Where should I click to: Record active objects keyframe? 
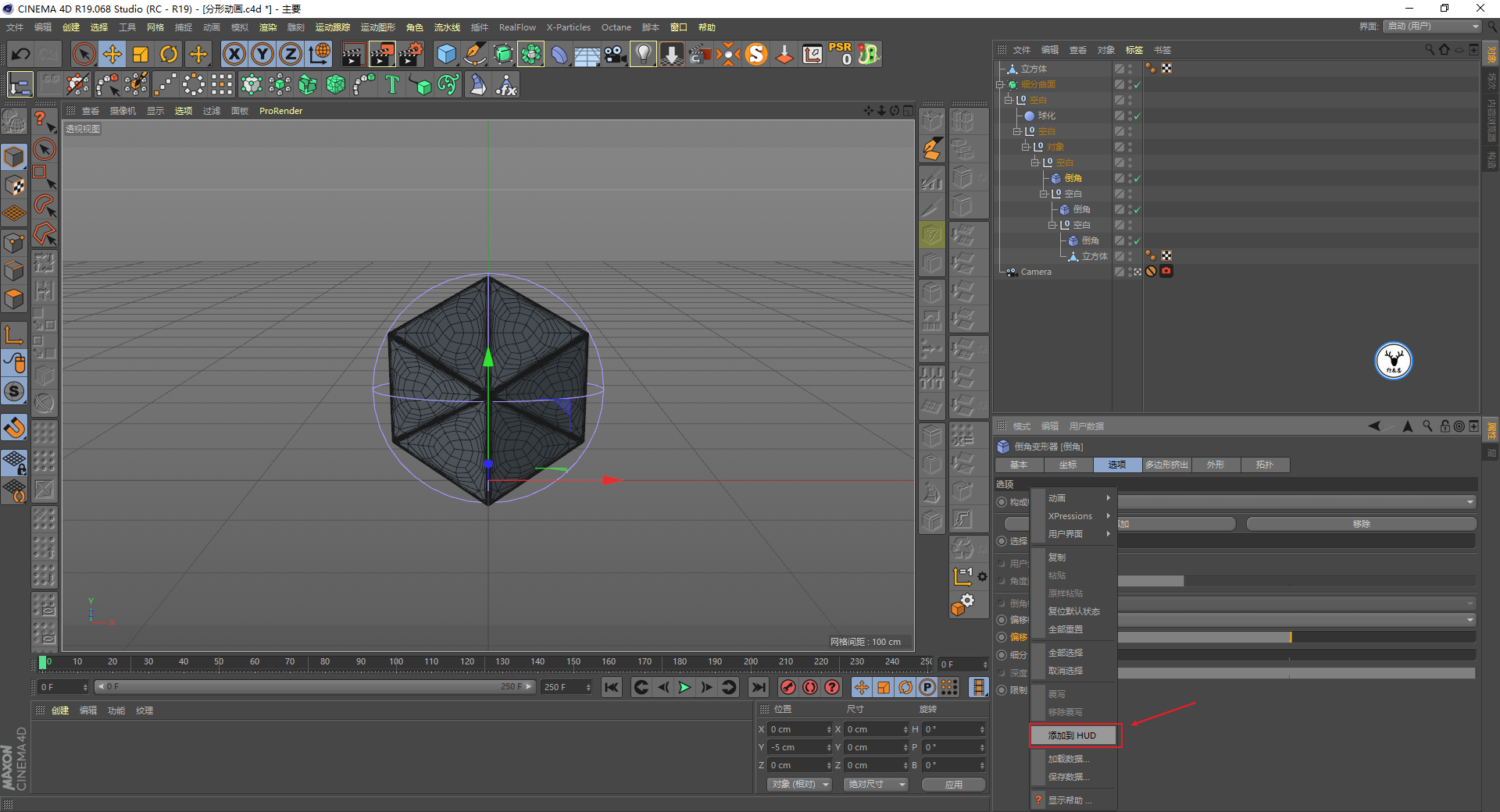[x=788, y=687]
